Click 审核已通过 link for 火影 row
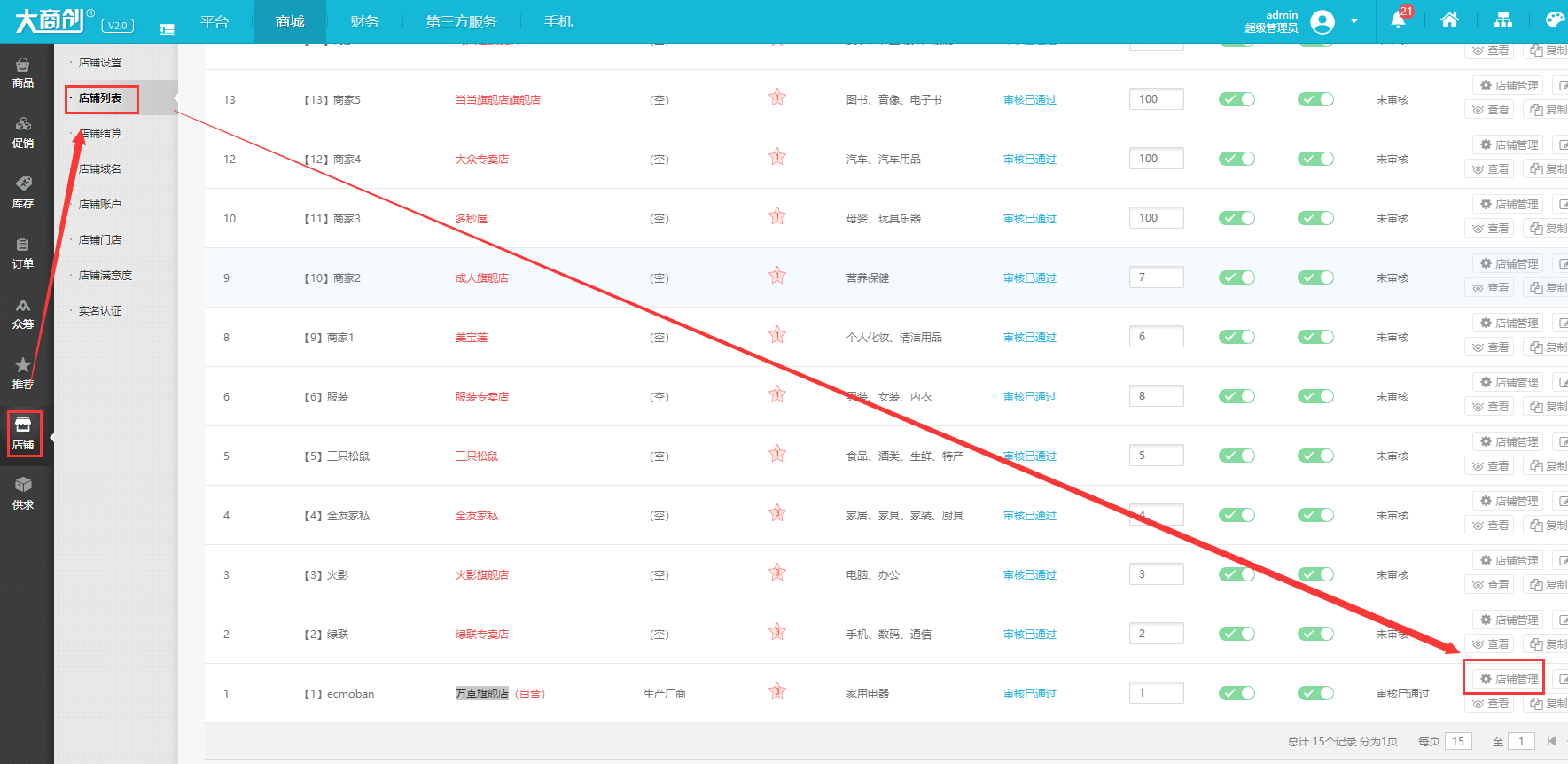Screen dimensions: 1568x764 click(x=1030, y=575)
